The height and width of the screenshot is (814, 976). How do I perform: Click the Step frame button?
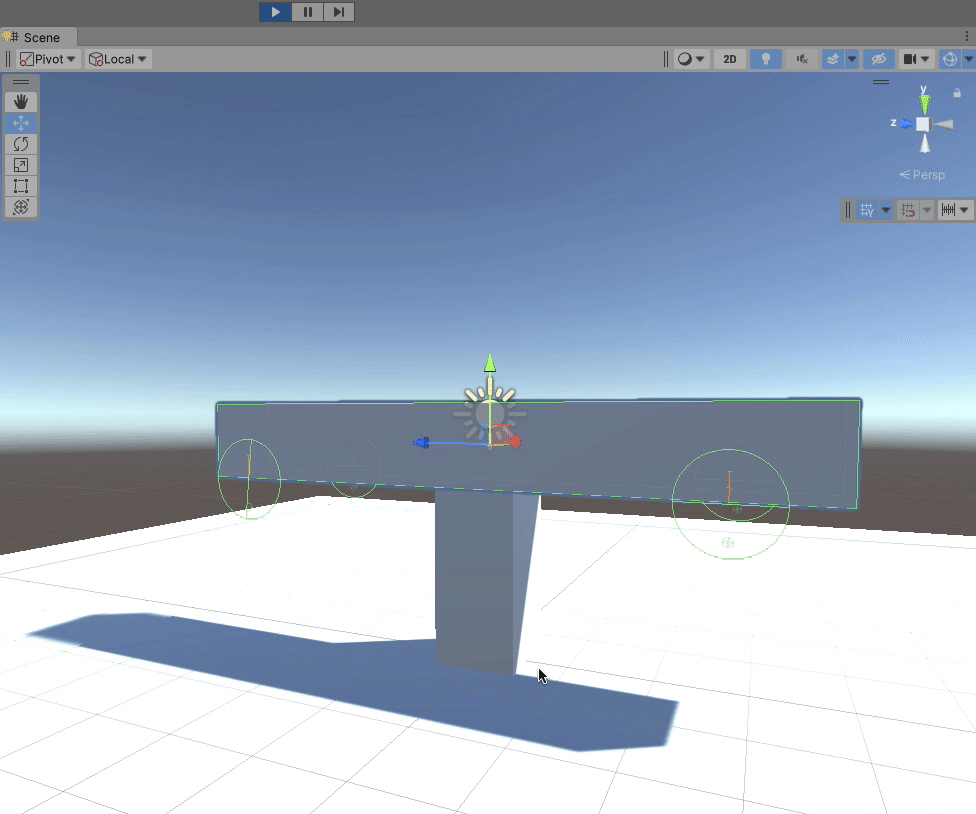pos(339,12)
